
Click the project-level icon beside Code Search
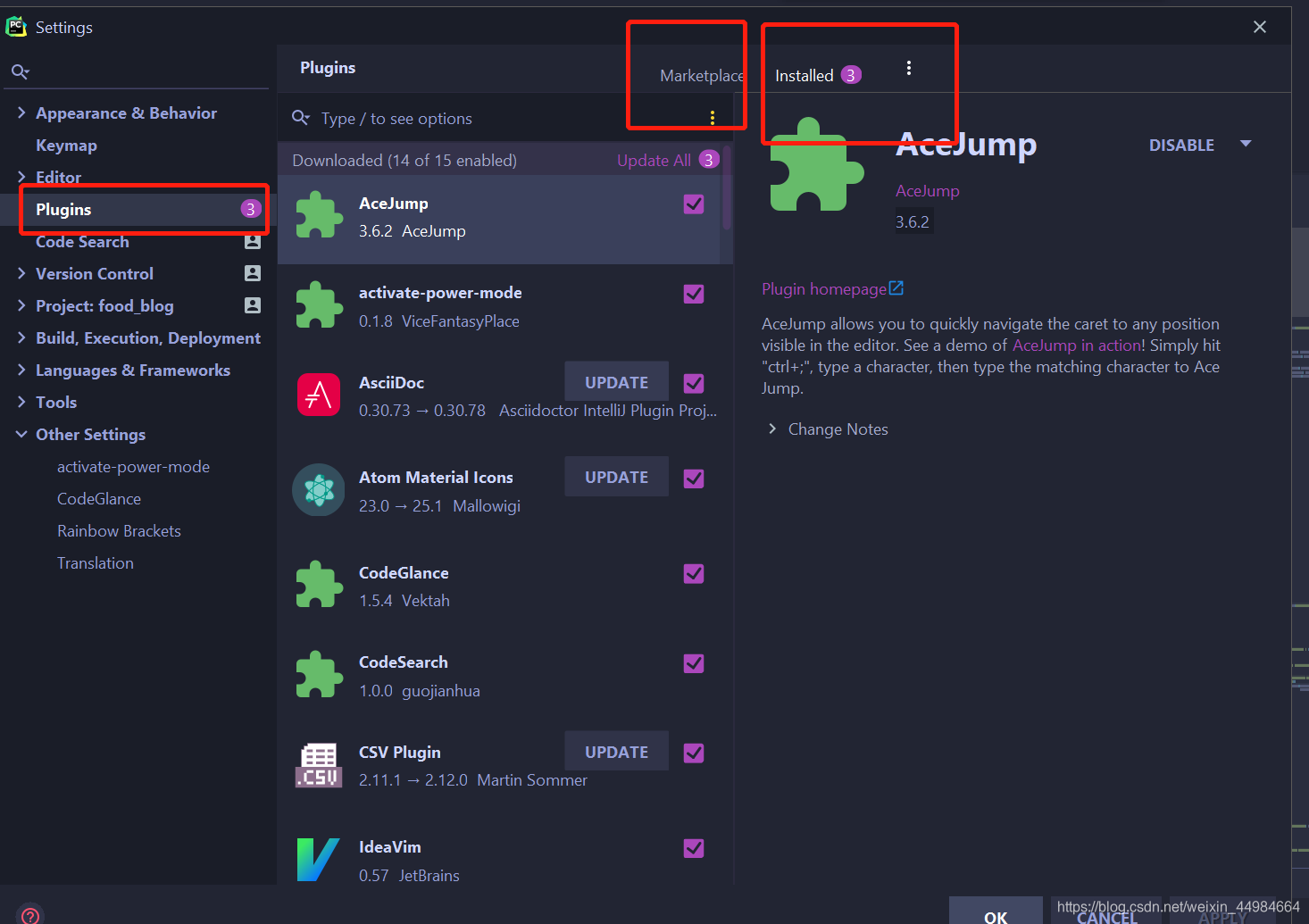pyautogui.click(x=253, y=241)
